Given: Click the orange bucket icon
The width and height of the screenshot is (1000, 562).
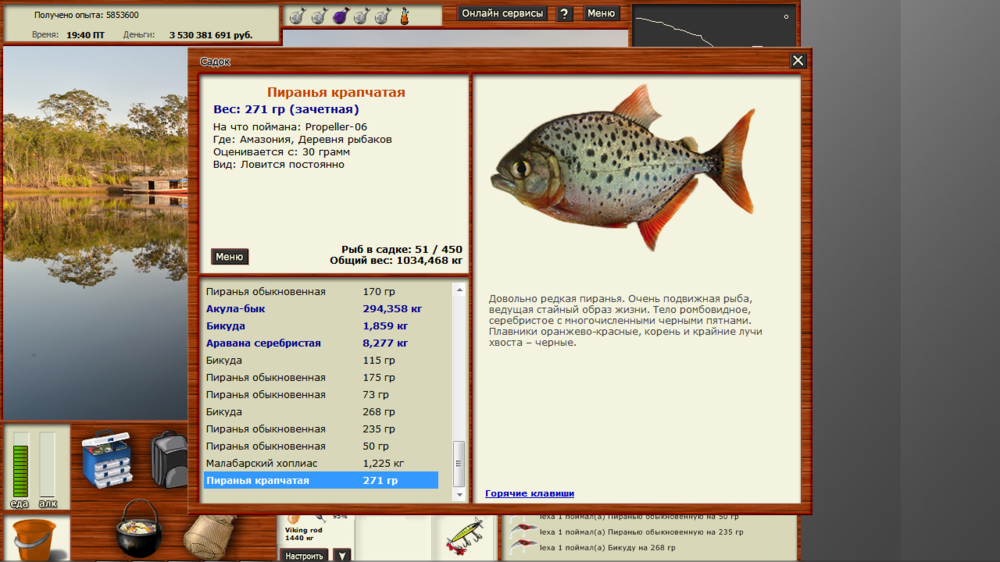Looking at the screenshot, I should point(35,539).
